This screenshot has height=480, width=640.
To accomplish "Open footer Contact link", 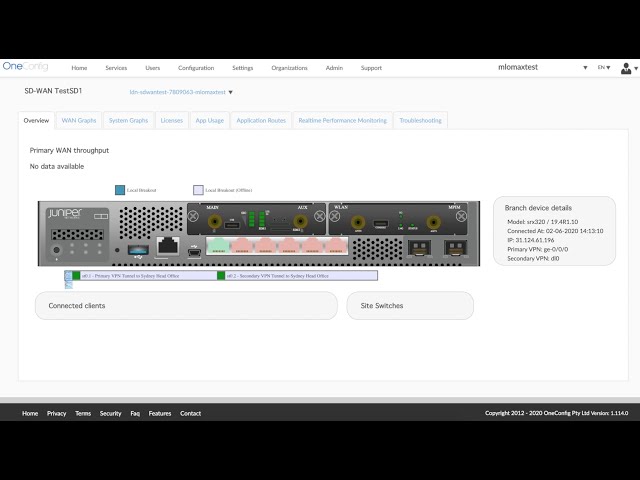I will tap(191, 413).
